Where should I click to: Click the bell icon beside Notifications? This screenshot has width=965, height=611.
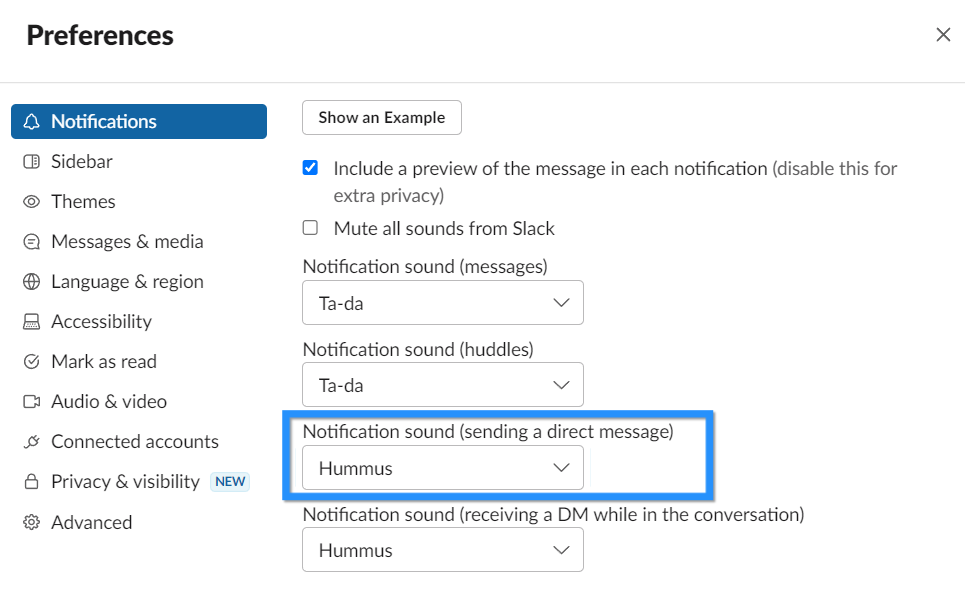coord(32,122)
